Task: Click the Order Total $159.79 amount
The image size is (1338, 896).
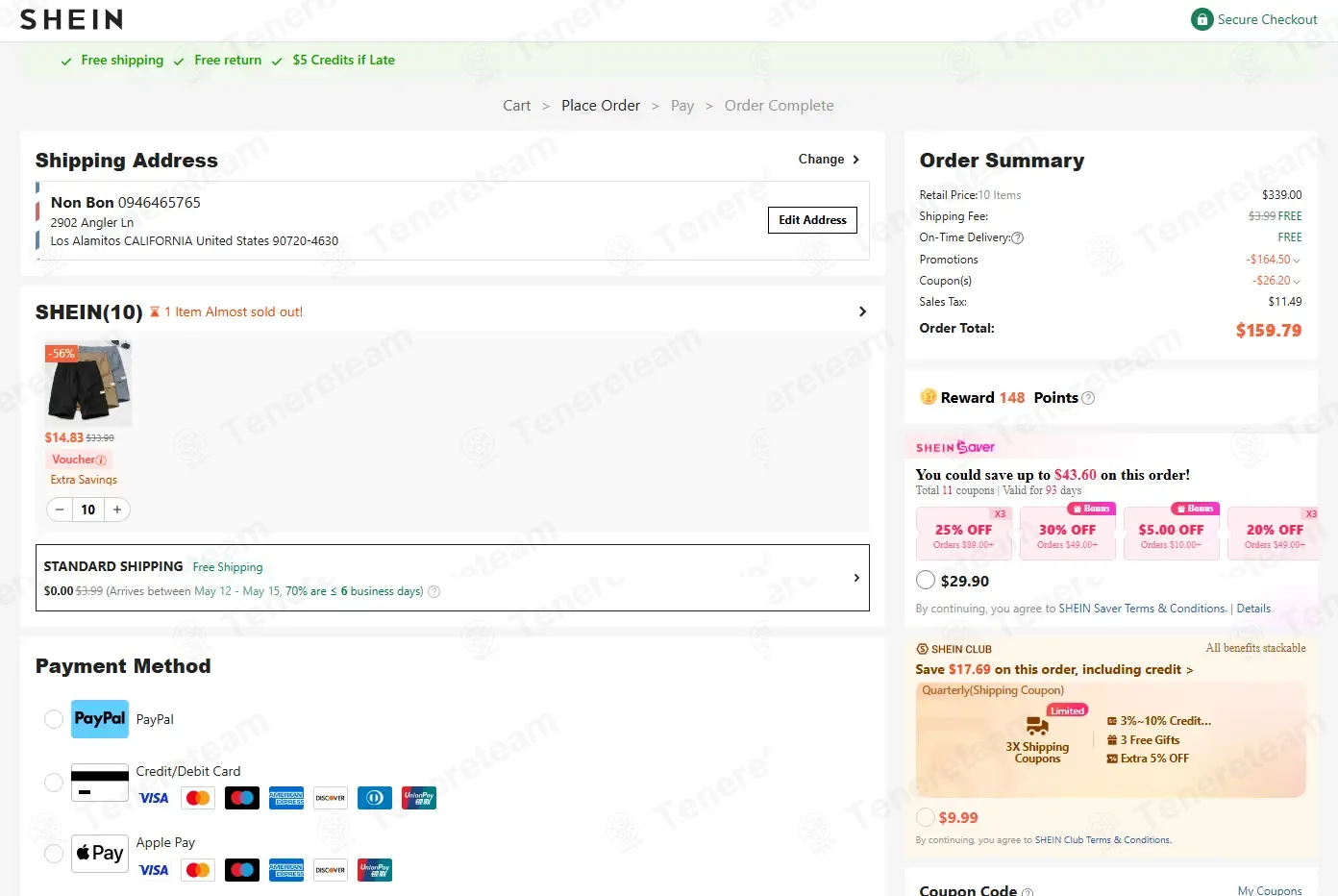Action: click(1269, 331)
